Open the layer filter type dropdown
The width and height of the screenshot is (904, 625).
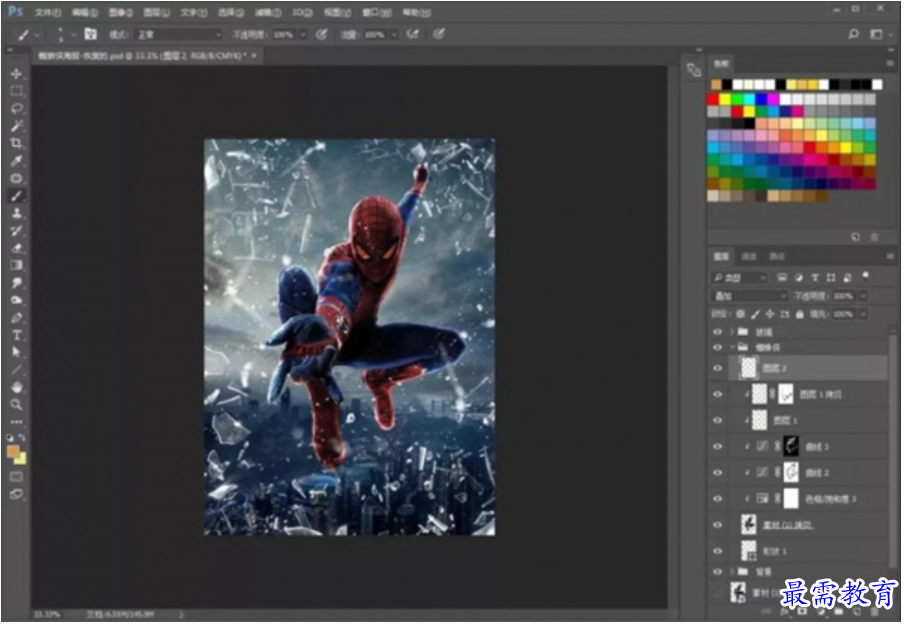click(740, 278)
